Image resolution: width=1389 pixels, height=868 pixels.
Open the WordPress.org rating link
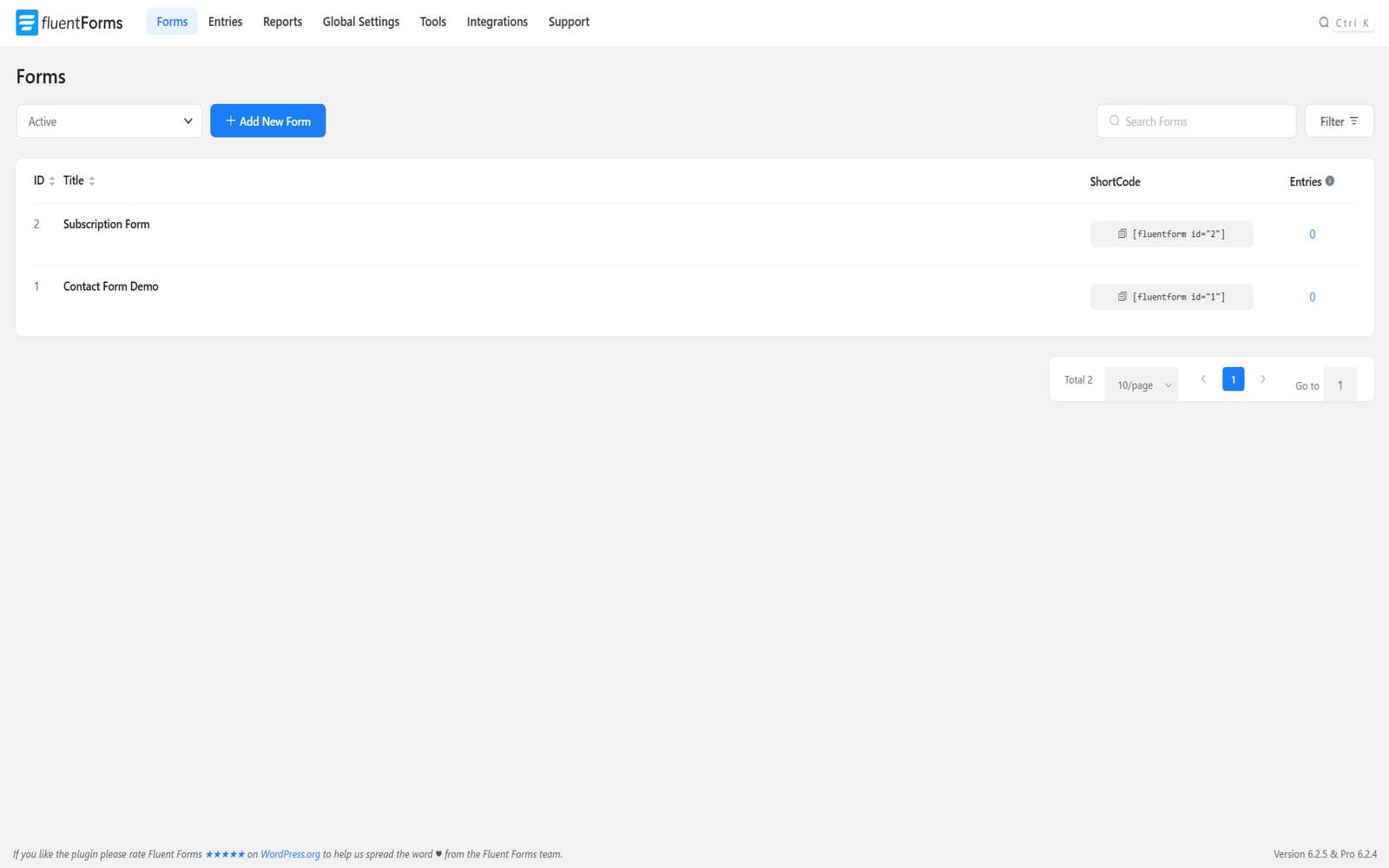[x=290, y=854]
